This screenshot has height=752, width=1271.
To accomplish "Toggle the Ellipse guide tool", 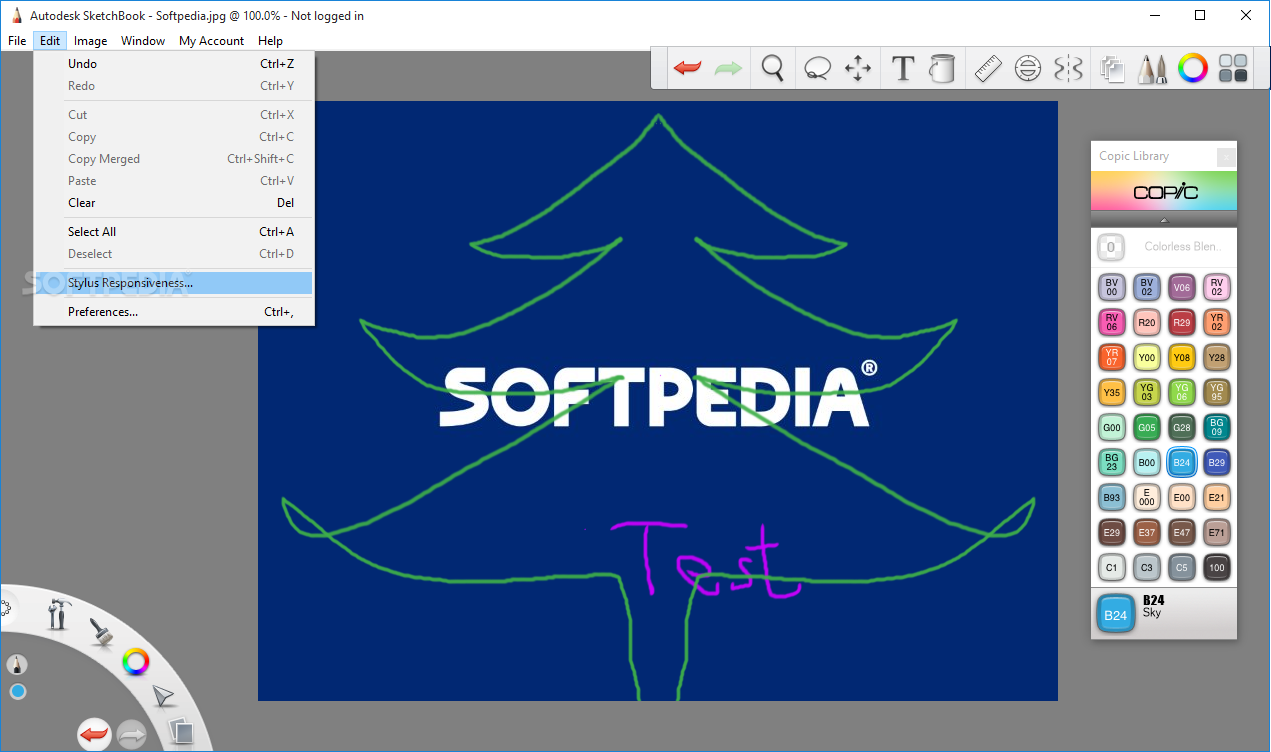I will (x=1028, y=68).
